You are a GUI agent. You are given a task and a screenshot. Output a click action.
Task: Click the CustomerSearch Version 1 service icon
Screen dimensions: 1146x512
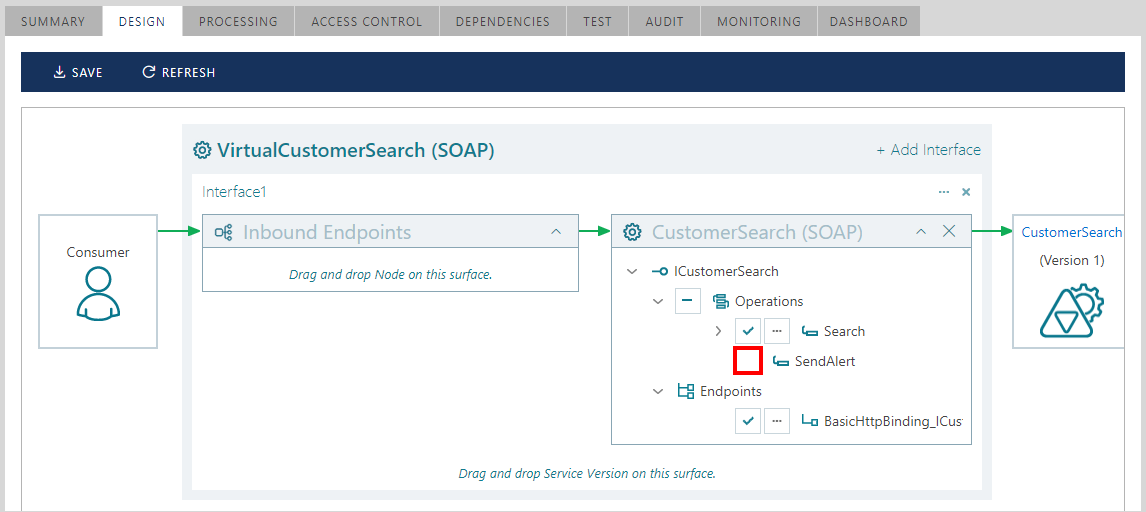point(1071,310)
